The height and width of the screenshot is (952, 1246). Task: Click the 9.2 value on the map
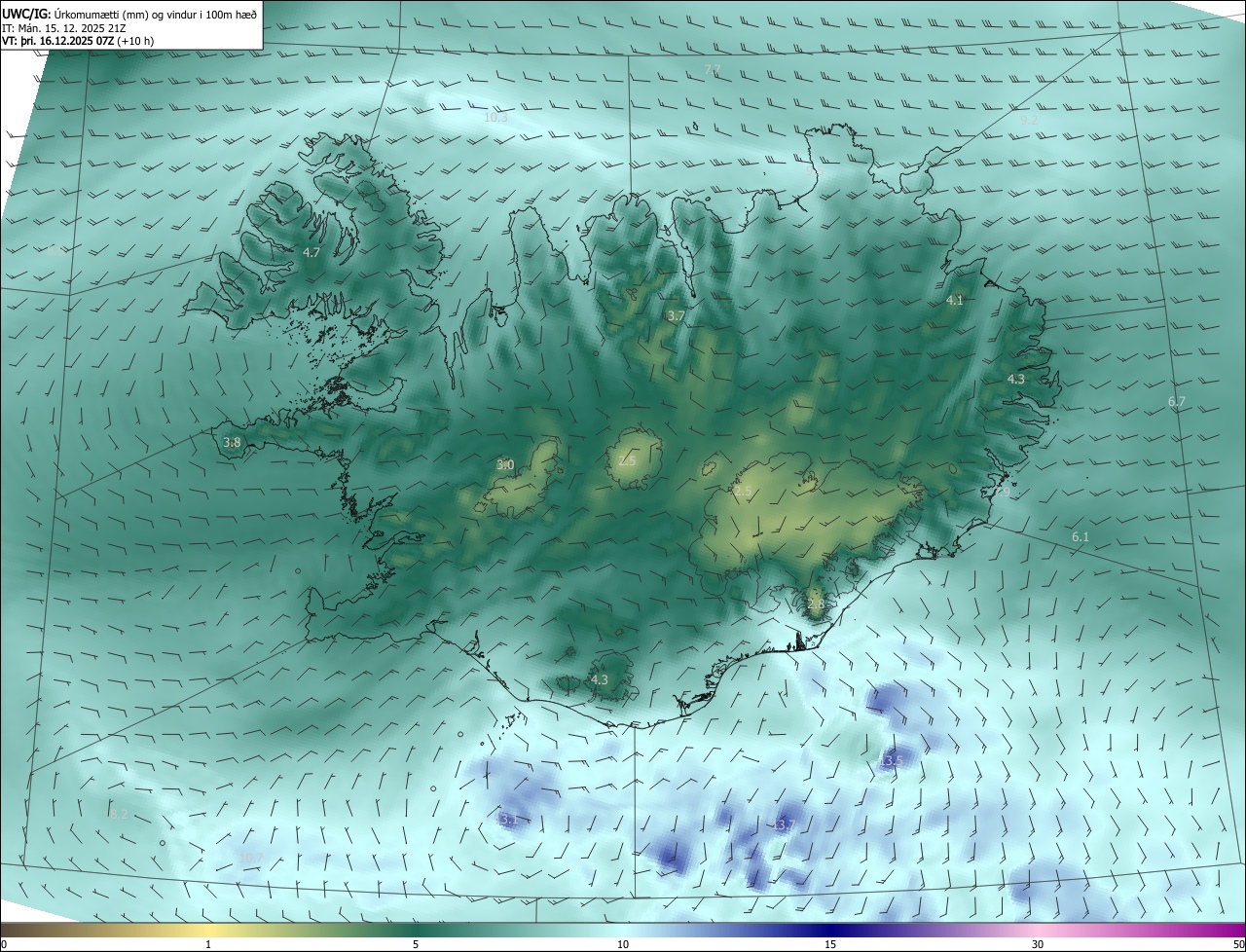click(x=1029, y=120)
